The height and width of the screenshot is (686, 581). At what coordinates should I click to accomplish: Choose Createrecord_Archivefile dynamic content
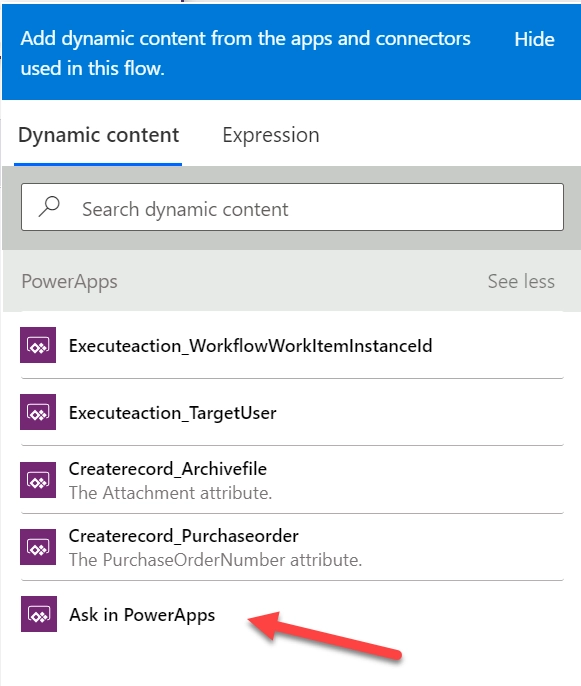pos(292,480)
